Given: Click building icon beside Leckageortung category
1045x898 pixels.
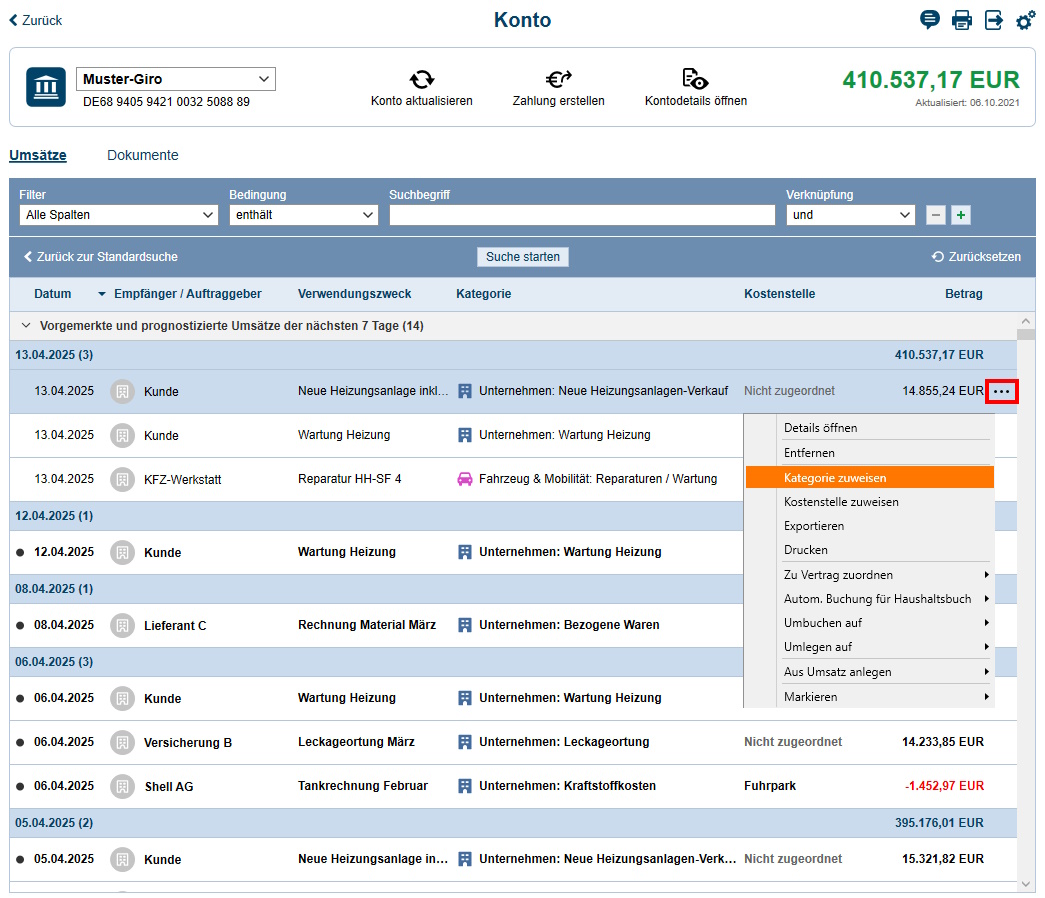Looking at the screenshot, I should point(465,741).
